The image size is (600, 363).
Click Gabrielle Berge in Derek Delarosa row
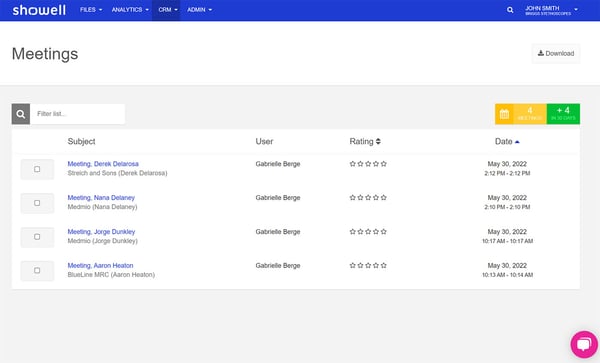coord(278,164)
